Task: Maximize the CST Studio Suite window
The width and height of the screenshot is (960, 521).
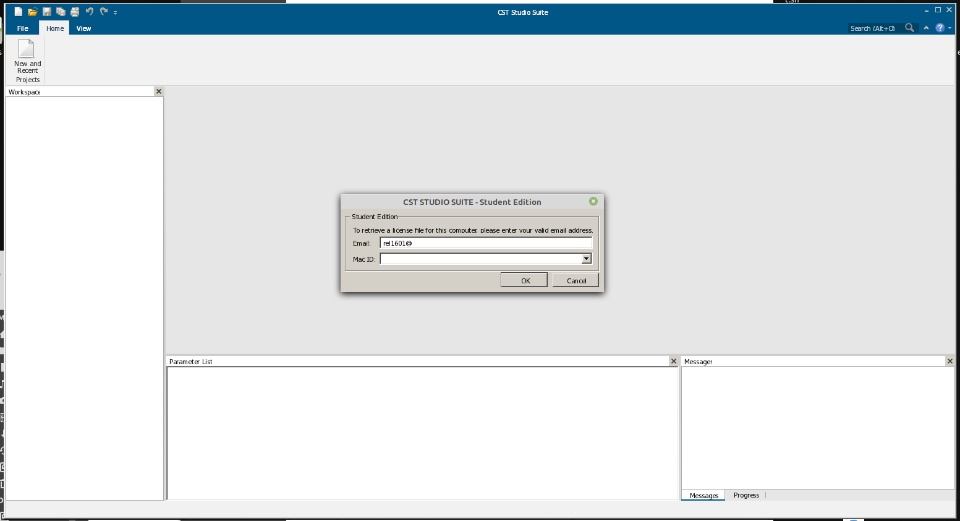Action: pyautogui.click(x=938, y=10)
